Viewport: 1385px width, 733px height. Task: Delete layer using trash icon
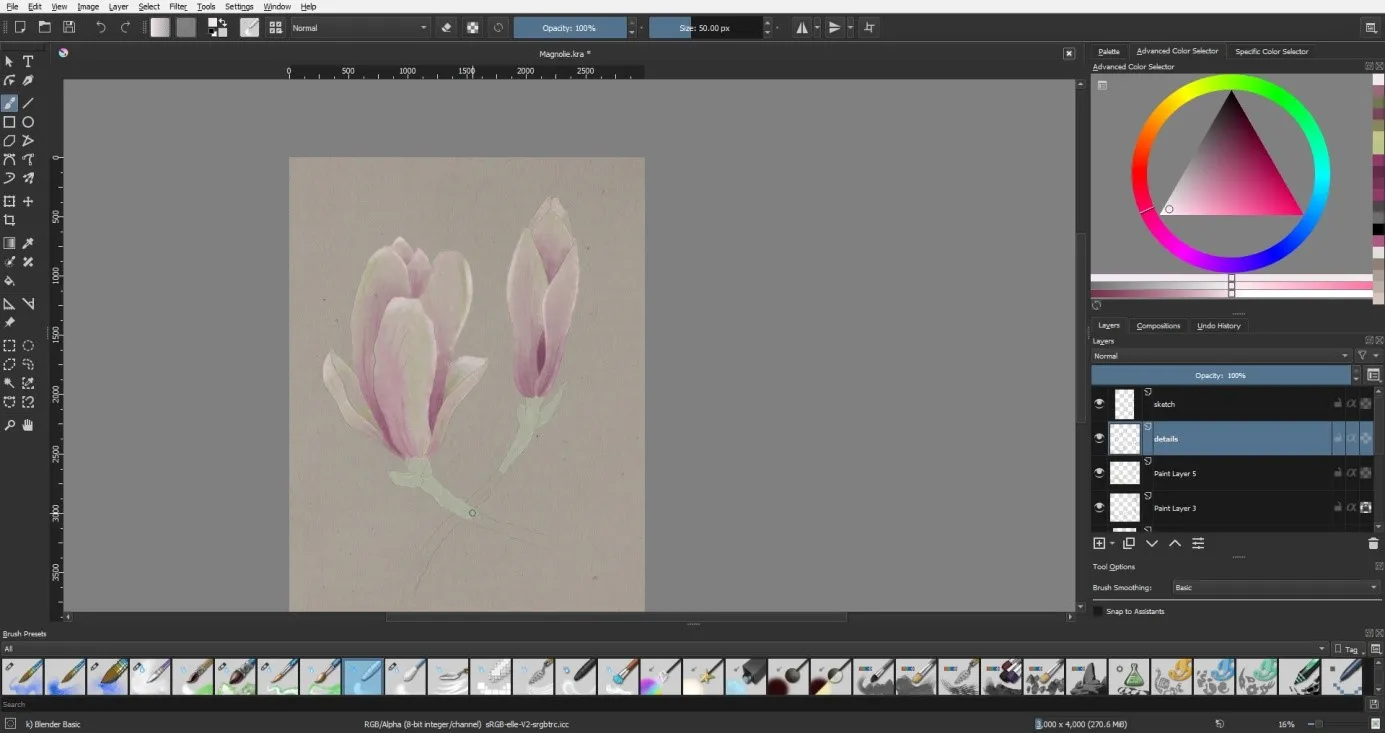pos(1372,543)
